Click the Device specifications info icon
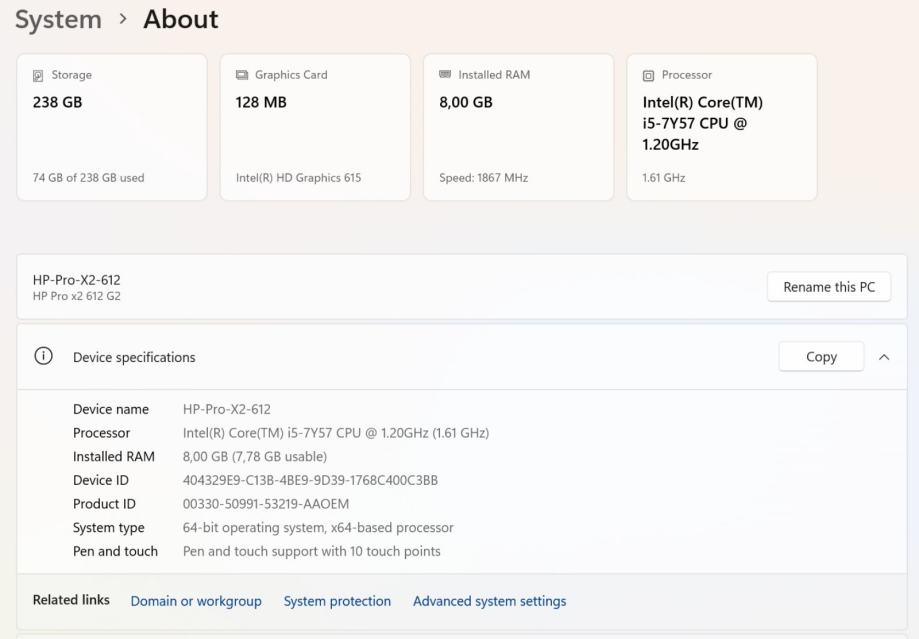 (43, 357)
